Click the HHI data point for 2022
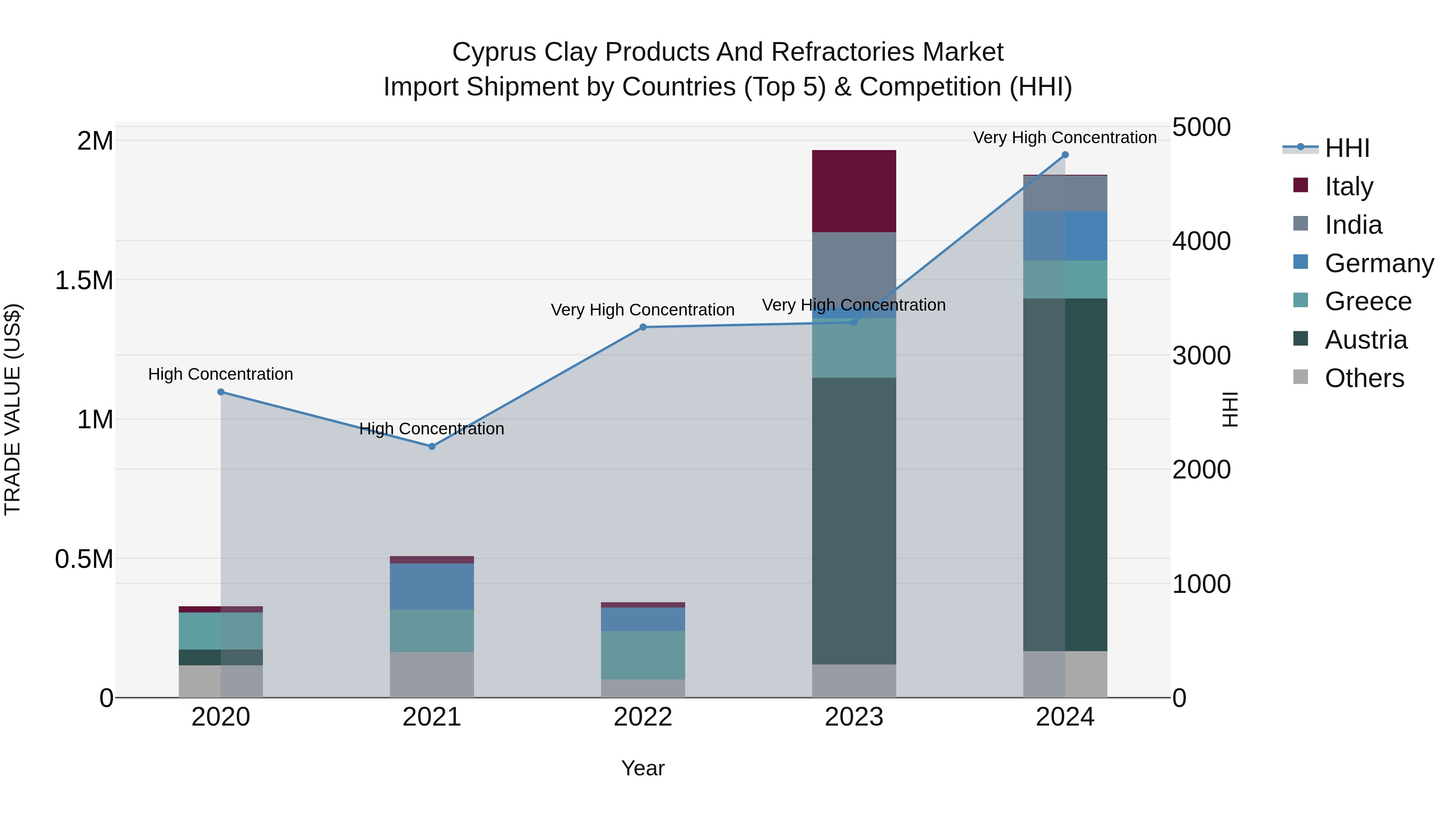Image resolution: width=1456 pixels, height=819 pixels. coord(643,327)
